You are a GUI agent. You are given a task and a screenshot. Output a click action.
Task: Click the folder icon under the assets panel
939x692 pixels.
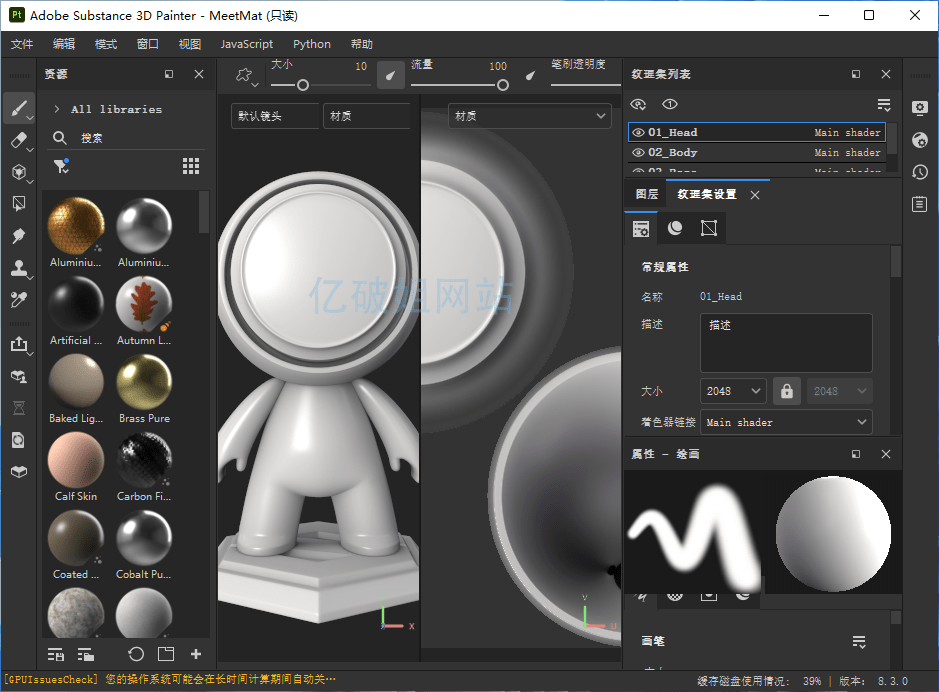click(166, 654)
